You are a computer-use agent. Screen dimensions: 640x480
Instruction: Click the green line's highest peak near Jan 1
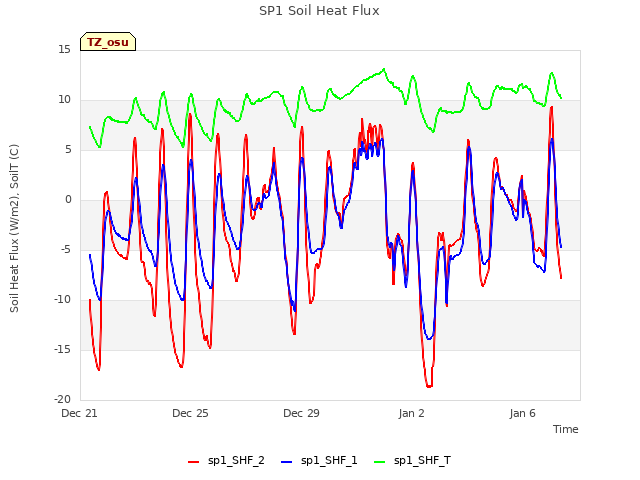[384, 69]
